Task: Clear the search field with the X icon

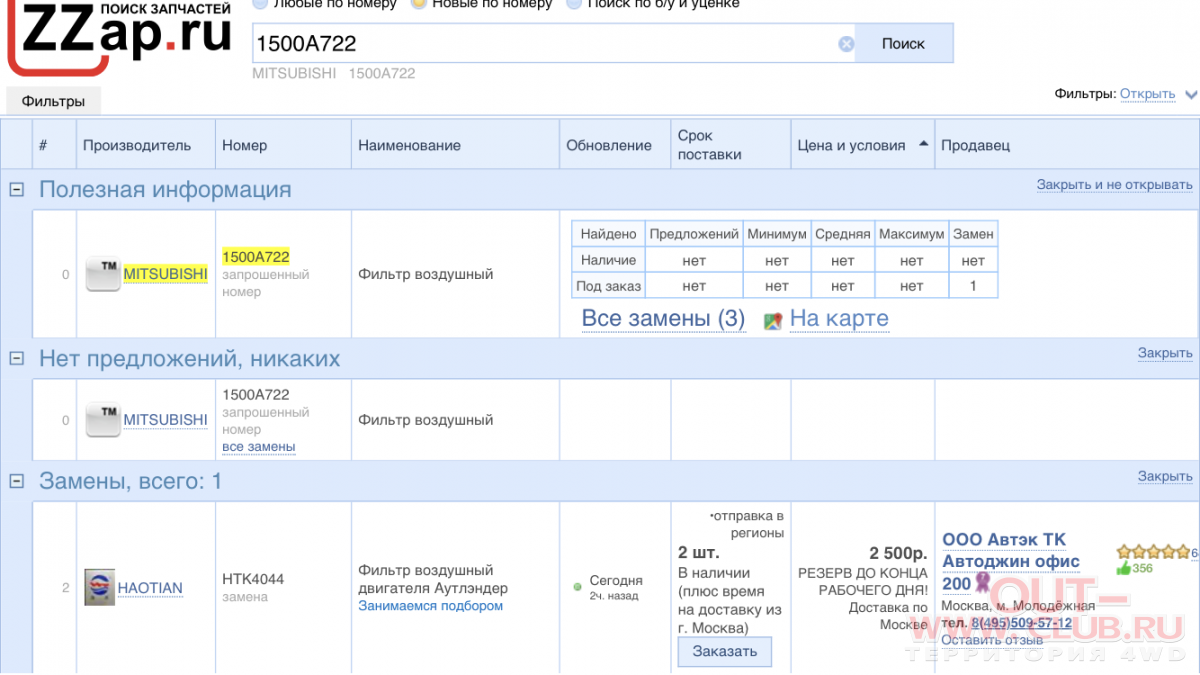Action: (846, 44)
